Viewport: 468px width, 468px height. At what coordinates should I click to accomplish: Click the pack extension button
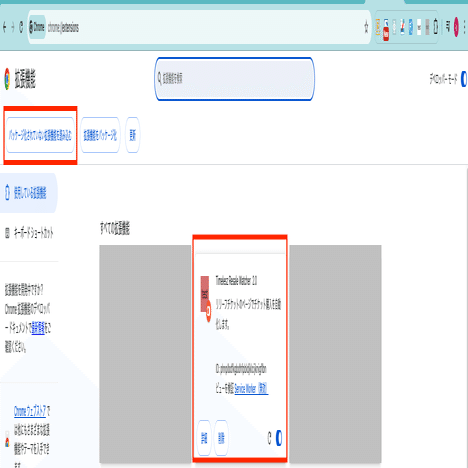point(100,135)
